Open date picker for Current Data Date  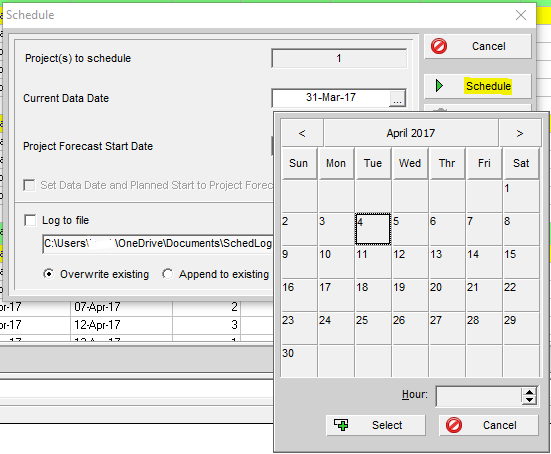coord(397,99)
